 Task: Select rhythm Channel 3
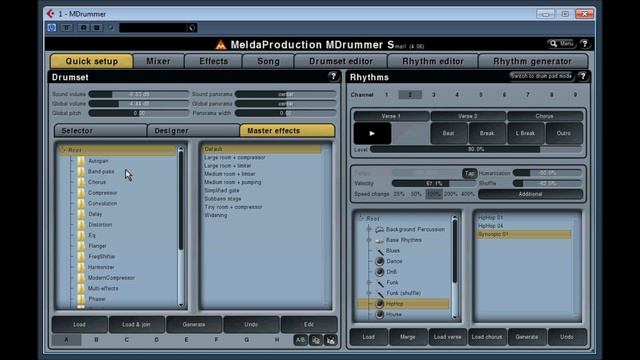433,95
